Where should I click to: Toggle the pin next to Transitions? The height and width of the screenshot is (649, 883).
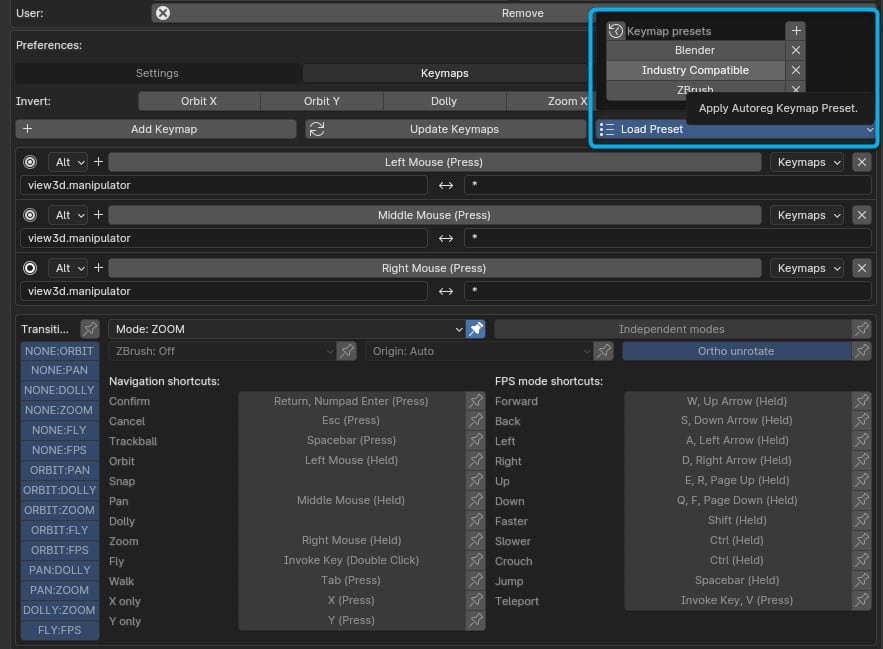click(90, 329)
